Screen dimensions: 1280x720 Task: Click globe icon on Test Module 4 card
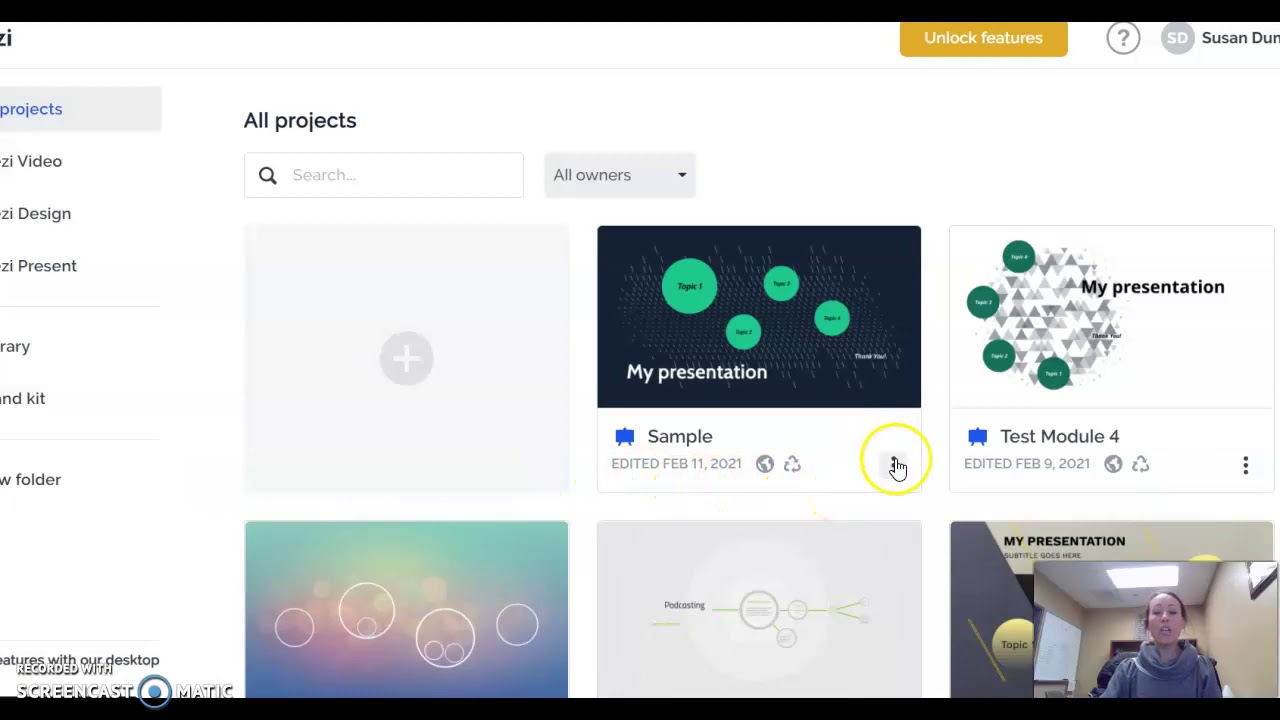(1113, 464)
